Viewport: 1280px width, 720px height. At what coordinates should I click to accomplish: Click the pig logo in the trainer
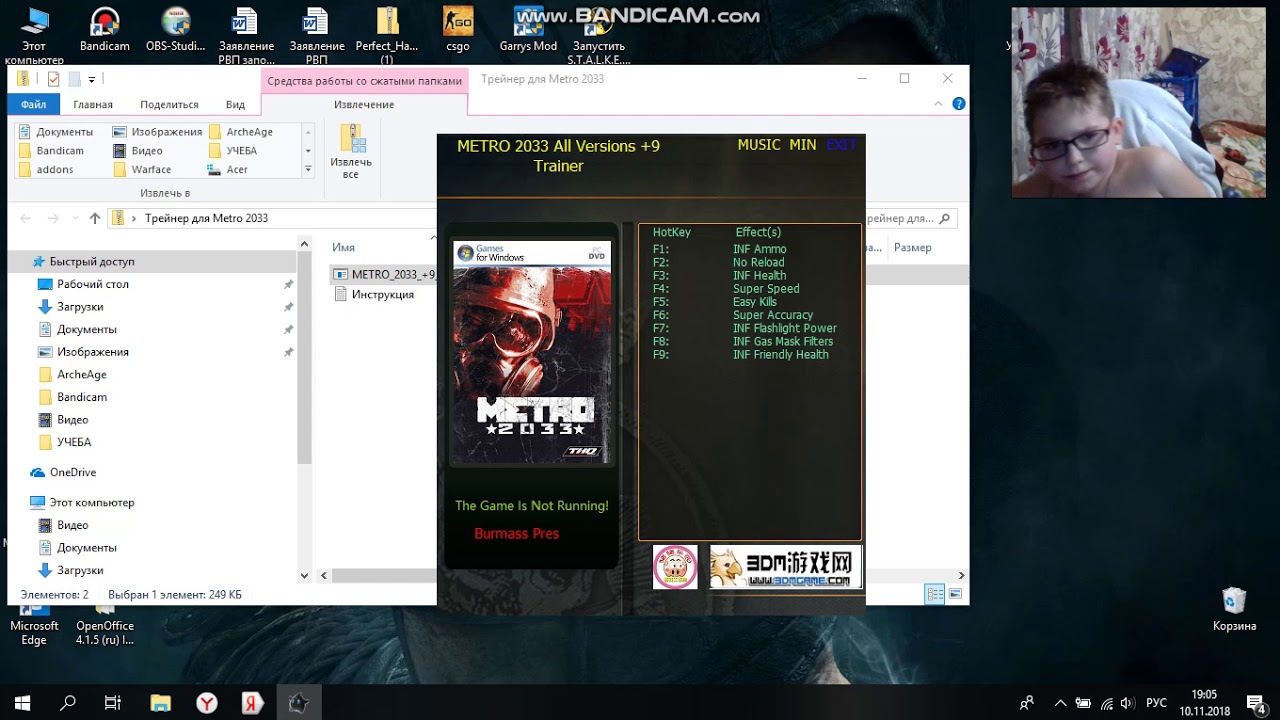pyautogui.click(x=675, y=567)
